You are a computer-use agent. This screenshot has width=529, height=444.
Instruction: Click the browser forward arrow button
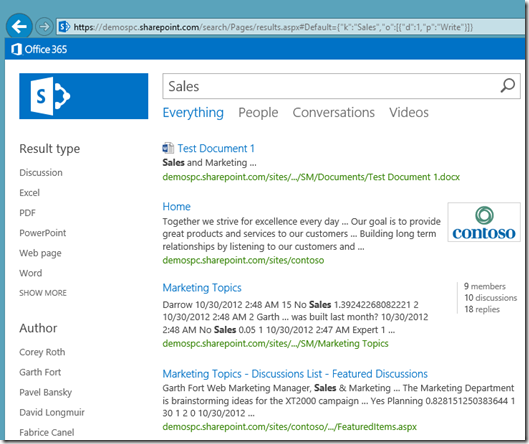tap(44, 26)
